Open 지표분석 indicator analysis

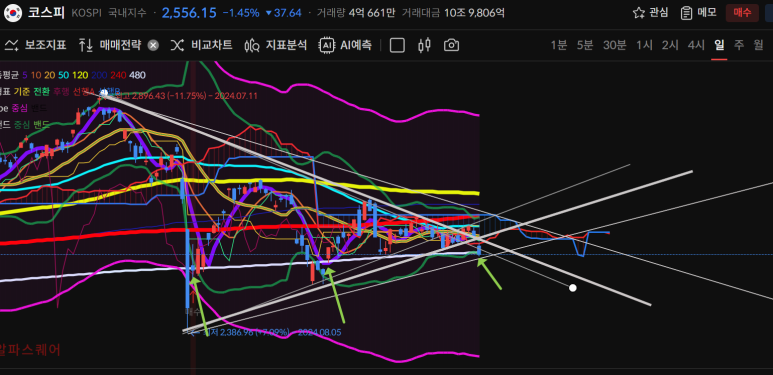[x=276, y=45]
